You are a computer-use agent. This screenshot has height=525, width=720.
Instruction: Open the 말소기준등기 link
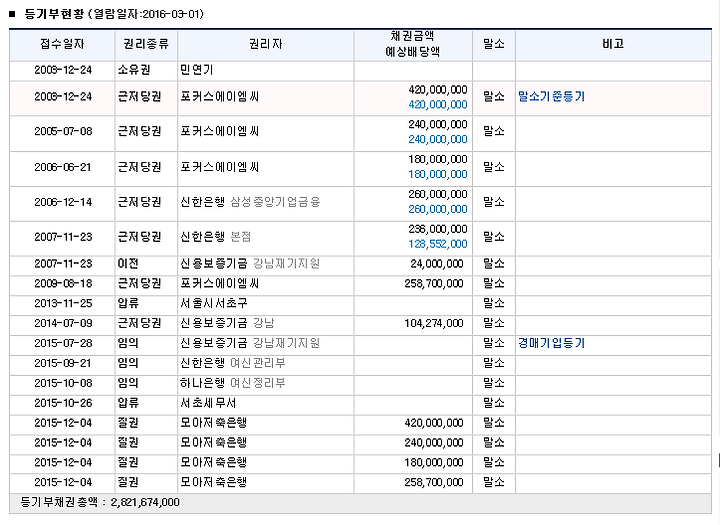tap(551, 96)
